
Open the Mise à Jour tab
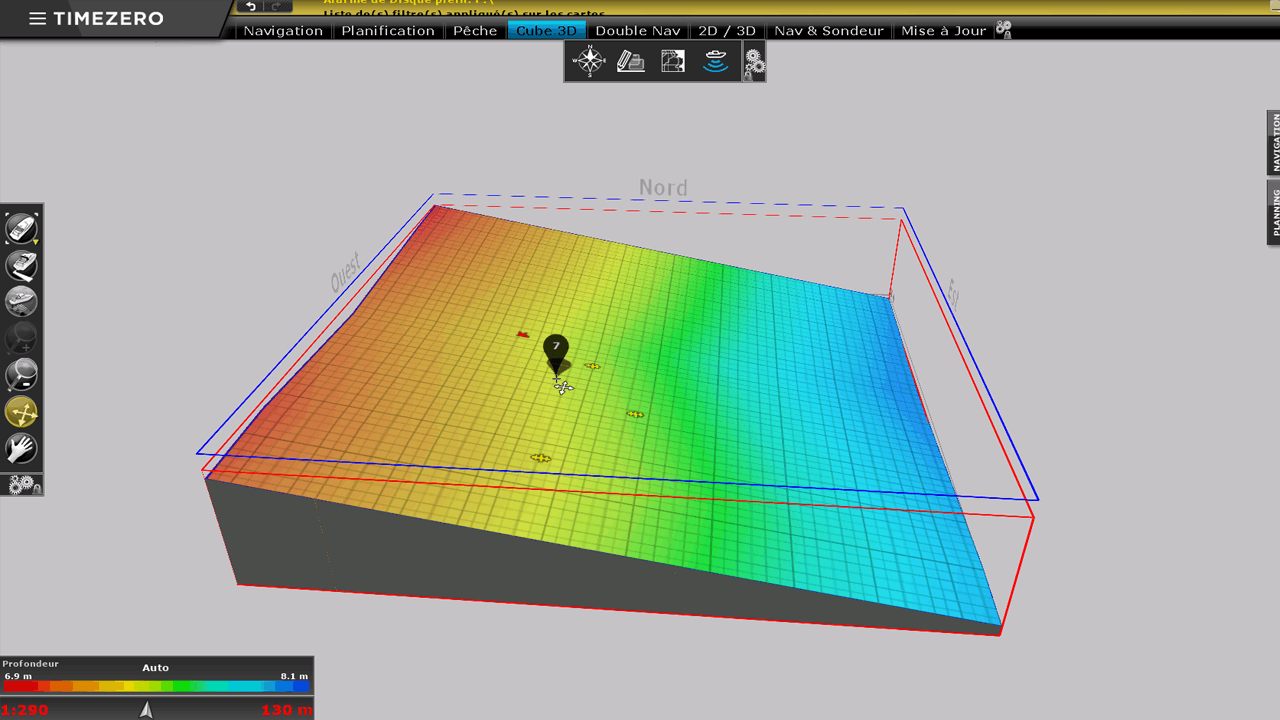[943, 31]
